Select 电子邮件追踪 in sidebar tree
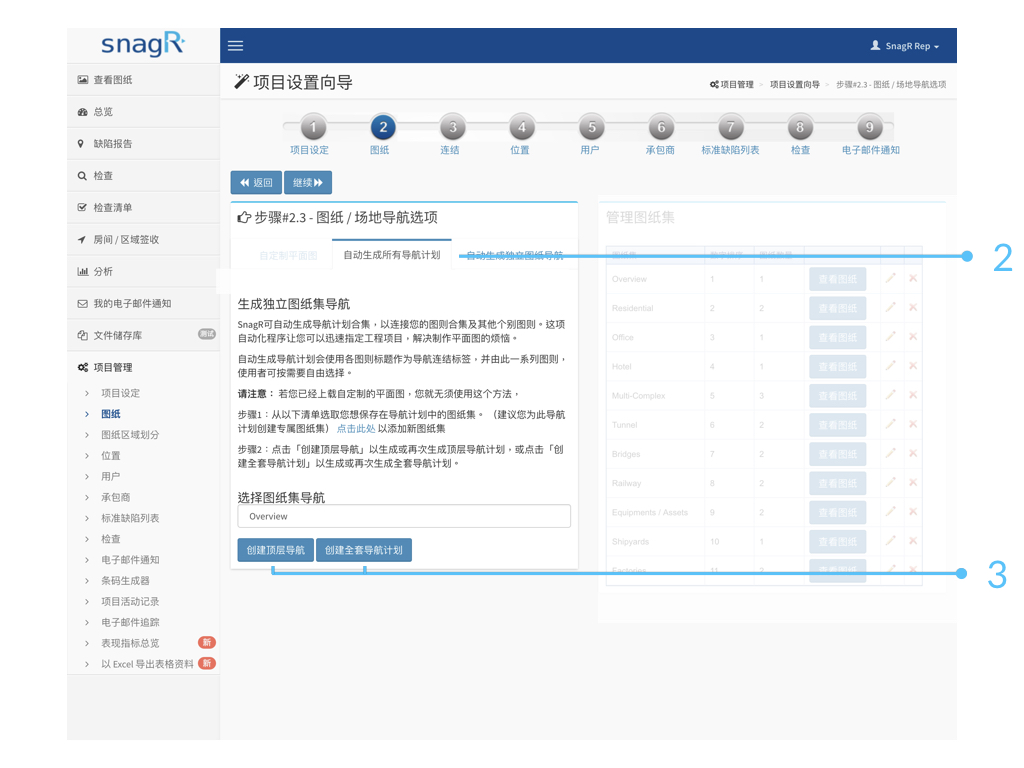Image resolution: width=1024 pixels, height=768 pixels. click(130, 623)
